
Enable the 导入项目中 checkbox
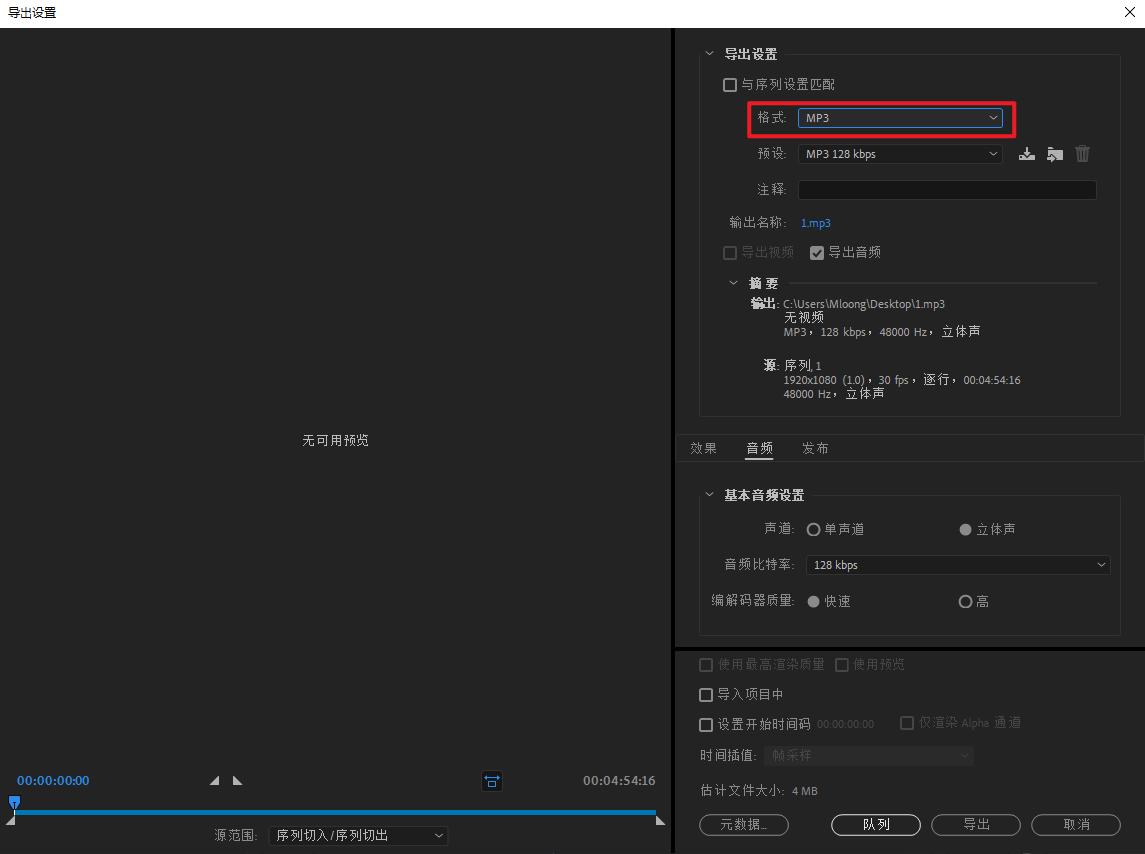coord(705,694)
